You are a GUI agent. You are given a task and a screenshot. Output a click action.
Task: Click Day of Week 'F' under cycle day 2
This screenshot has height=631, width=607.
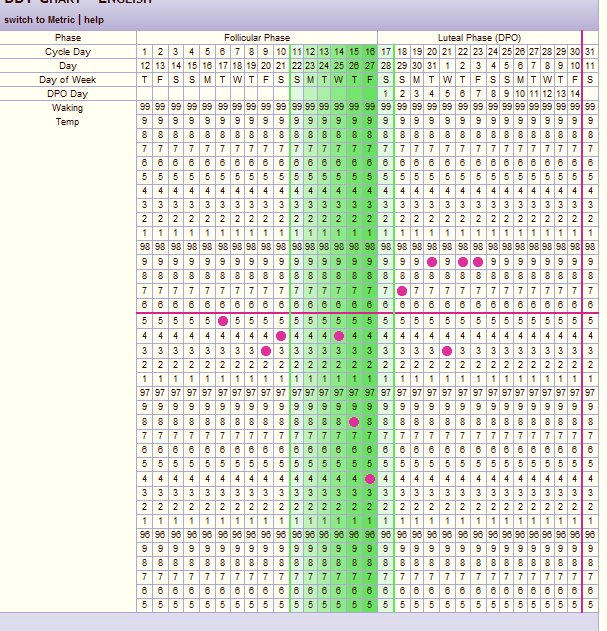160,80
